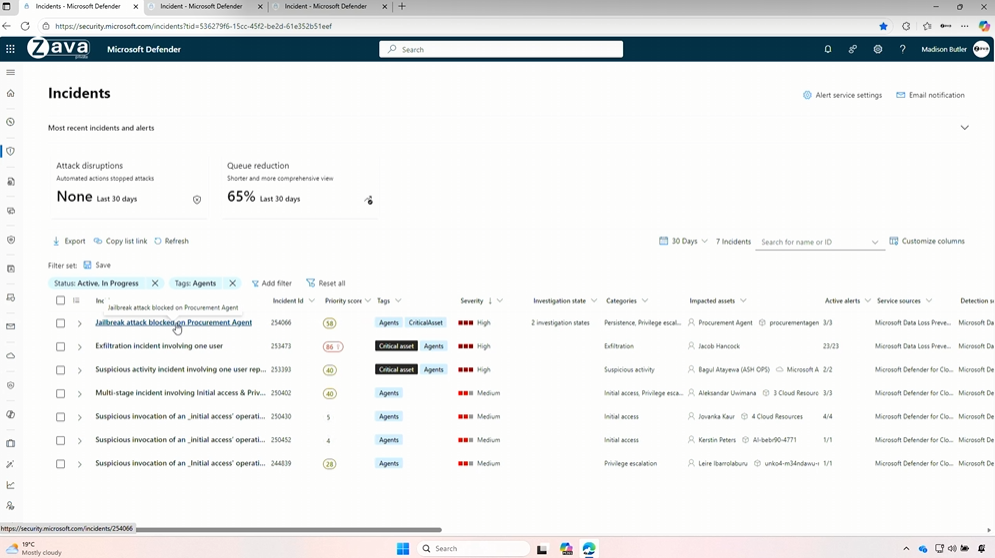995x558 pixels.
Task: Open the Copilot icon in browser toolbar
Action: 984,26
